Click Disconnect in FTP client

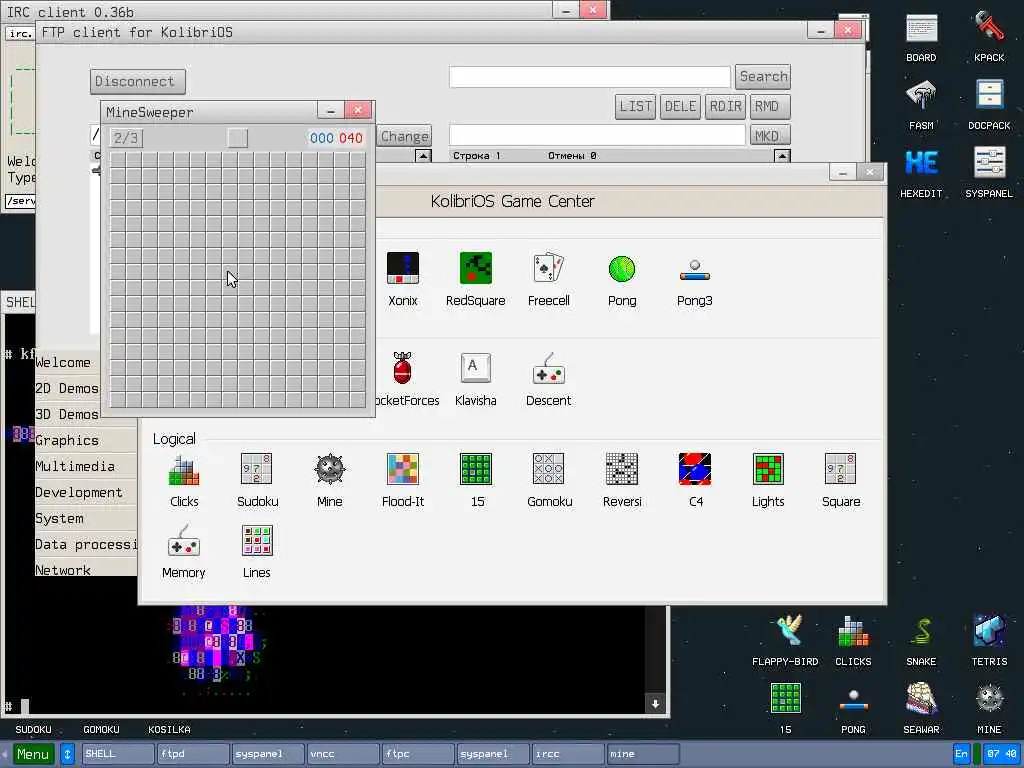coord(137,82)
